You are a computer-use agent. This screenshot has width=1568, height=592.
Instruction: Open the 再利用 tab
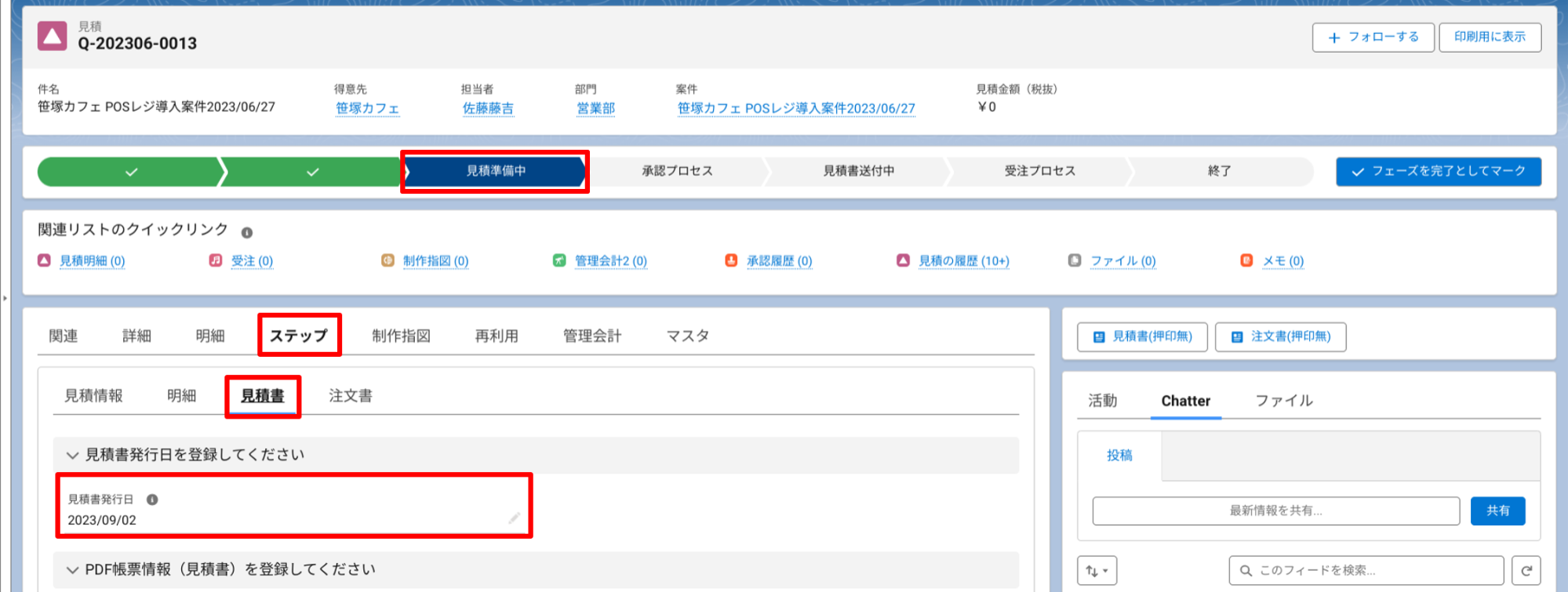497,336
